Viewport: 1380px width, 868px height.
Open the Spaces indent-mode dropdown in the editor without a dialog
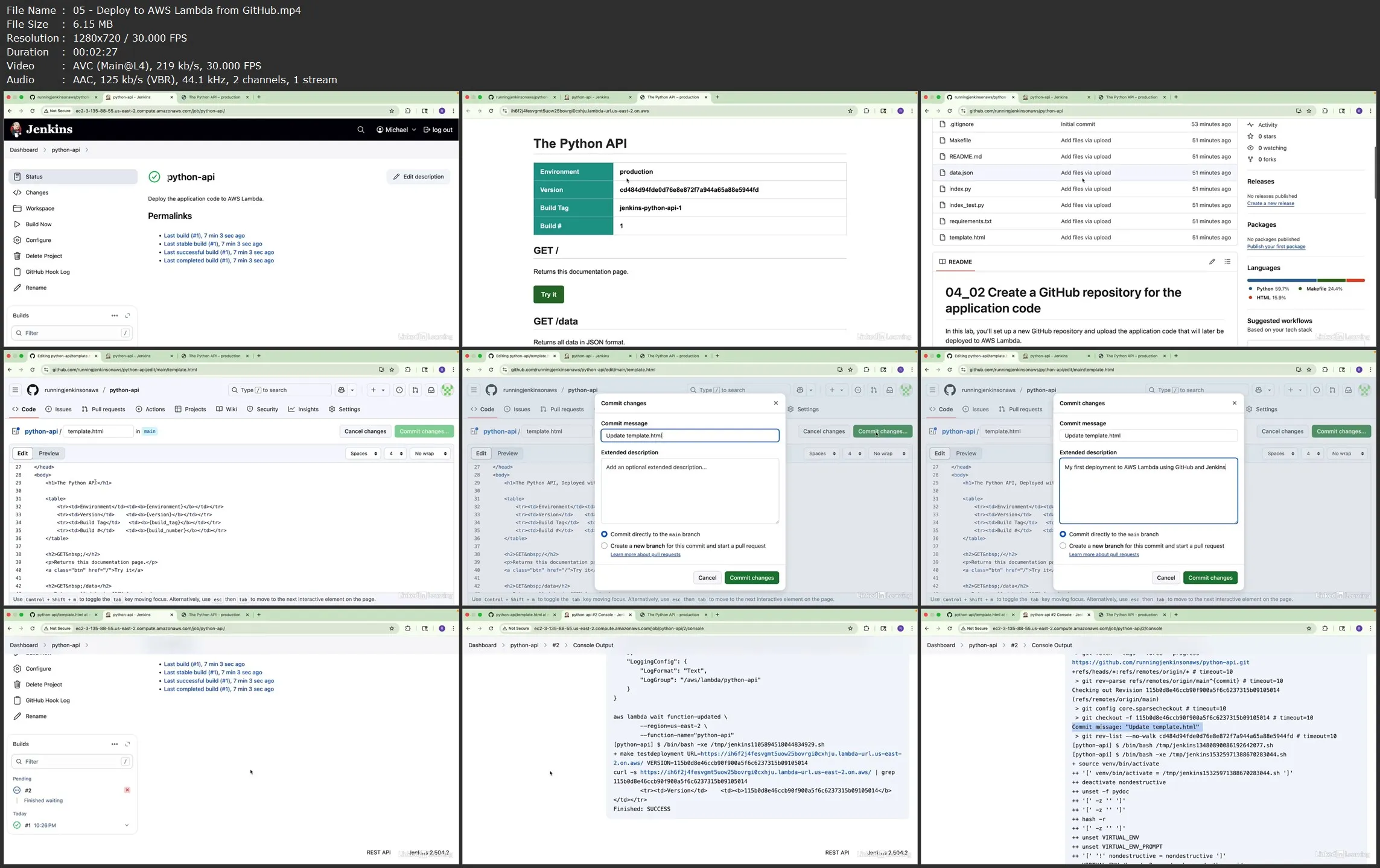pyautogui.click(x=363, y=454)
